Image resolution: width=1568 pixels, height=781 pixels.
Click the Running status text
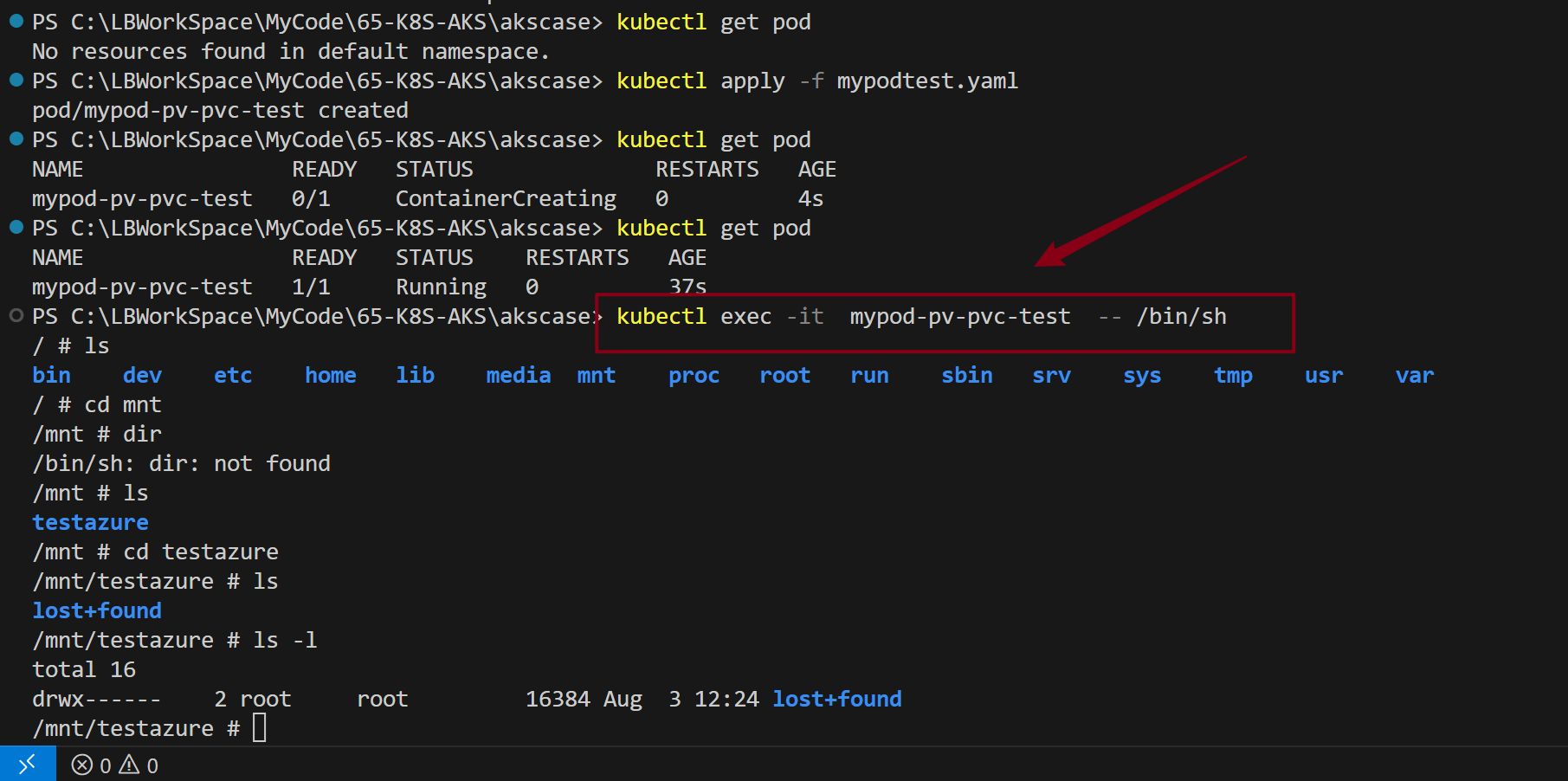coord(441,287)
